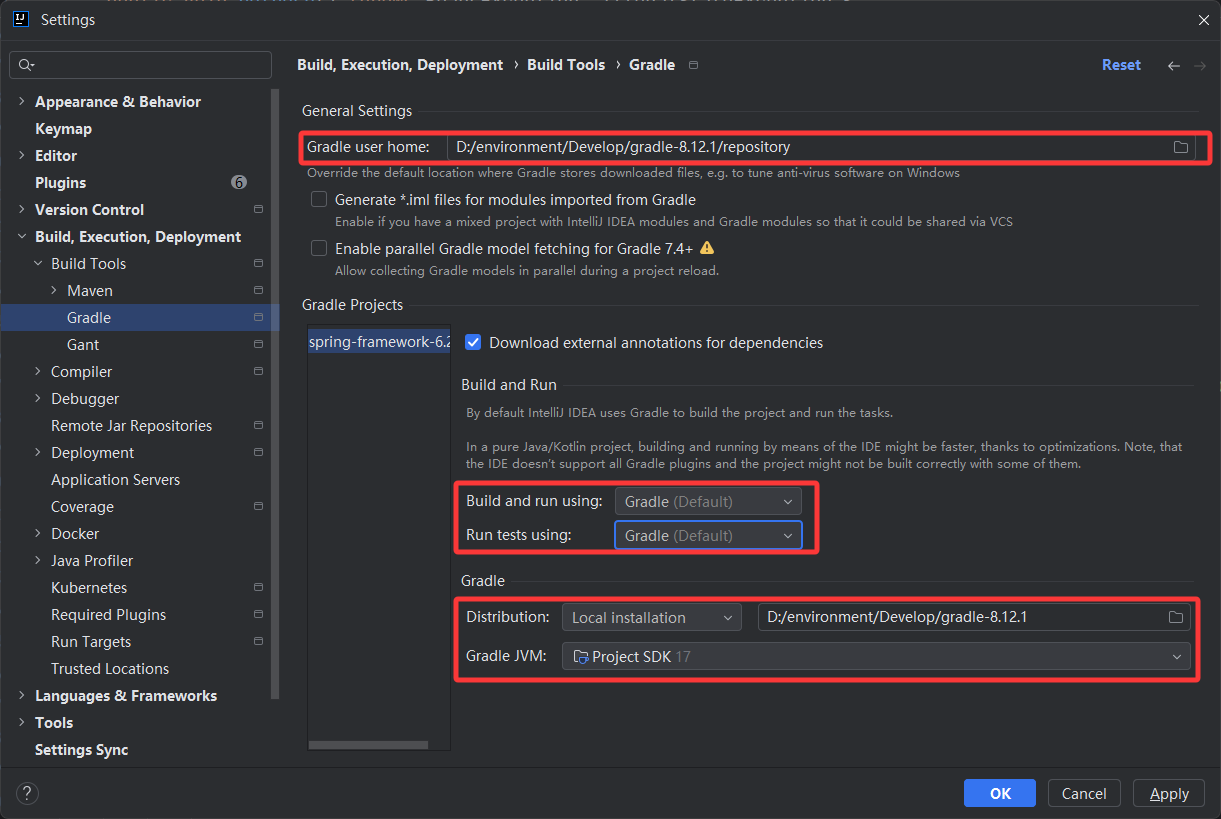Expand the Tools section
Image resolution: width=1221 pixels, height=819 pixels.
[x=22, y=723]
